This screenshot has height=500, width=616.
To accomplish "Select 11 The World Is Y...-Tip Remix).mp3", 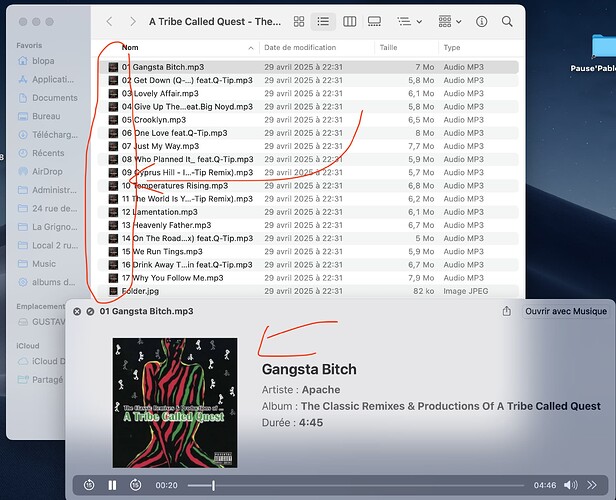I will [308, 199].
